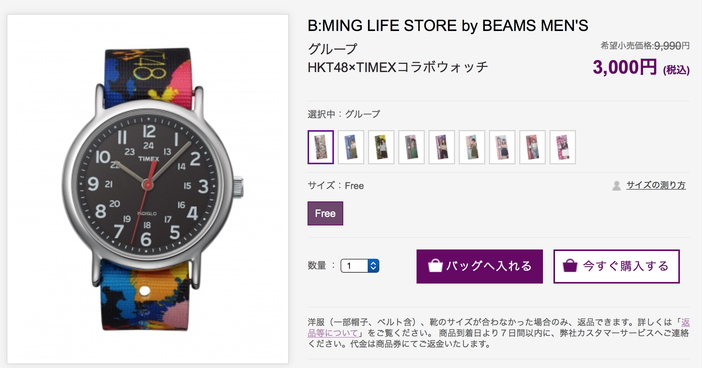Choose the eighth variant thumbnail with red strap

pos(532,147)
